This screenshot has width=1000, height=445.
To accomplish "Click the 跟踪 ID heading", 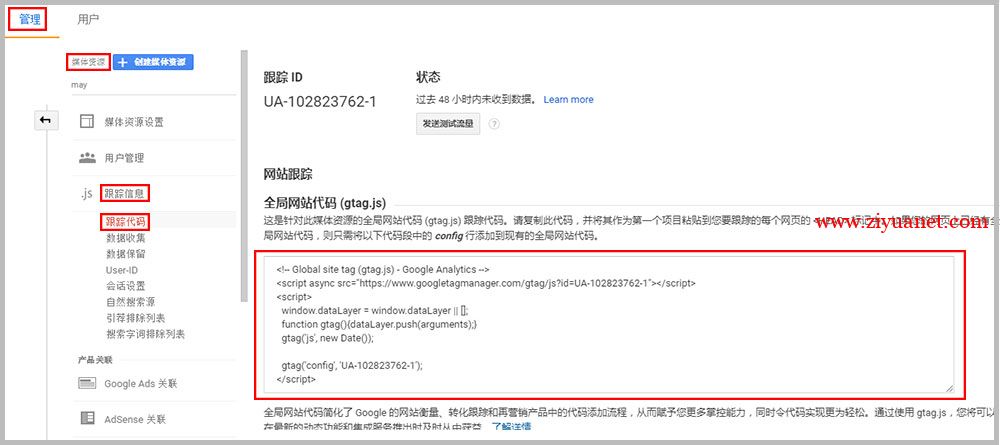I will click(x=283, y=77).
